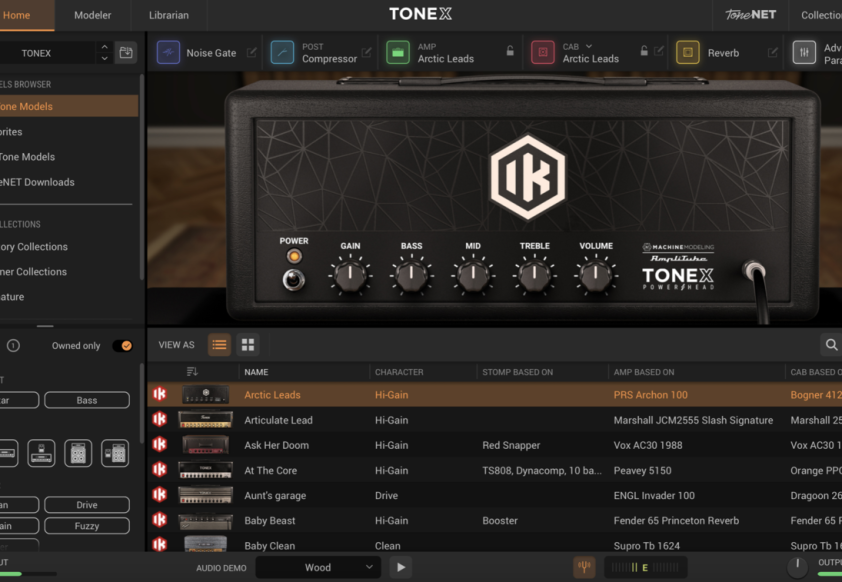Open the ToneNET tab
The image size is (842, 582).
pyautogui.click(x=750, y=15)
